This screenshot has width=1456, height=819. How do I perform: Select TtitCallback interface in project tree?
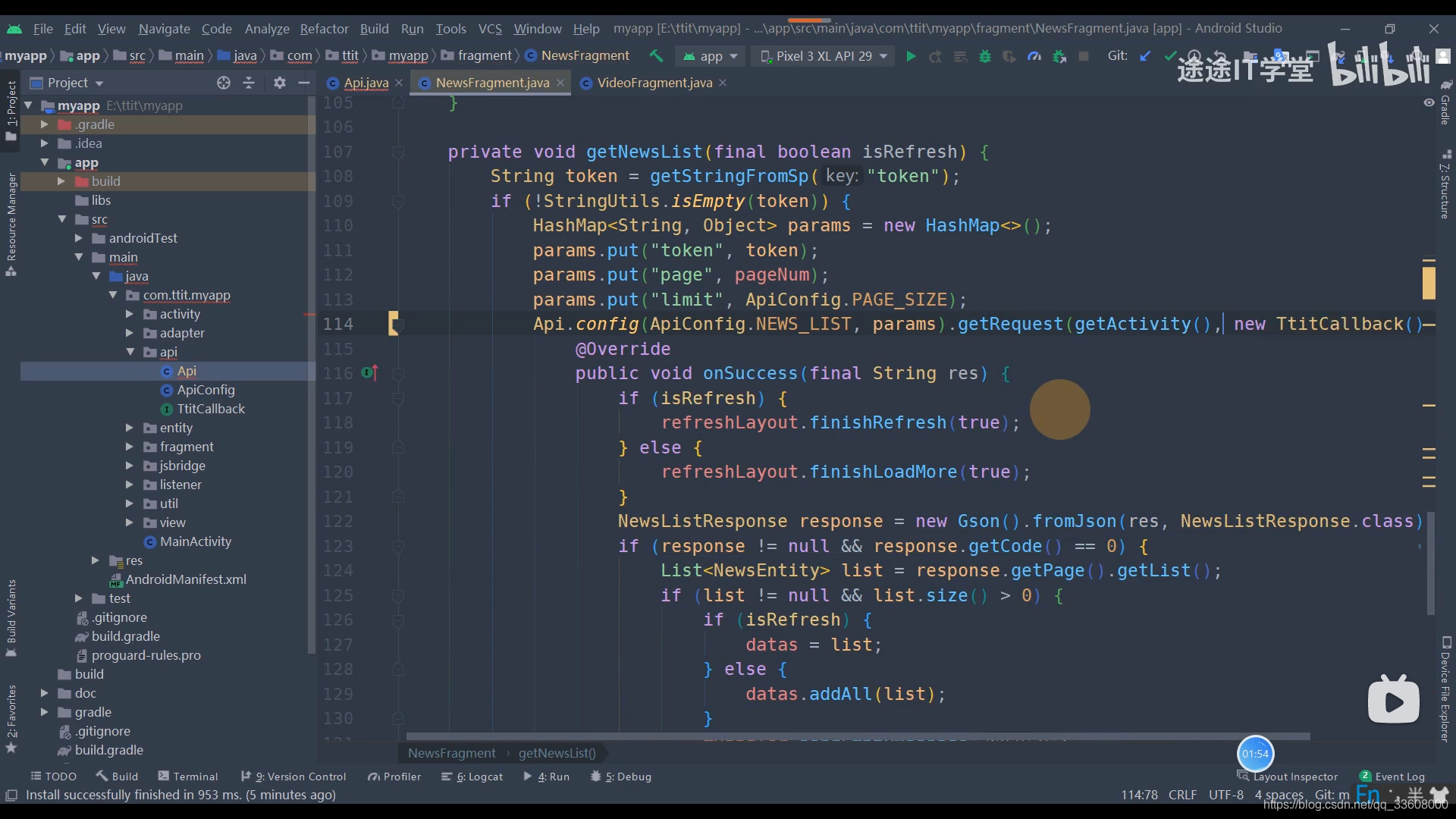coord(211,409)
